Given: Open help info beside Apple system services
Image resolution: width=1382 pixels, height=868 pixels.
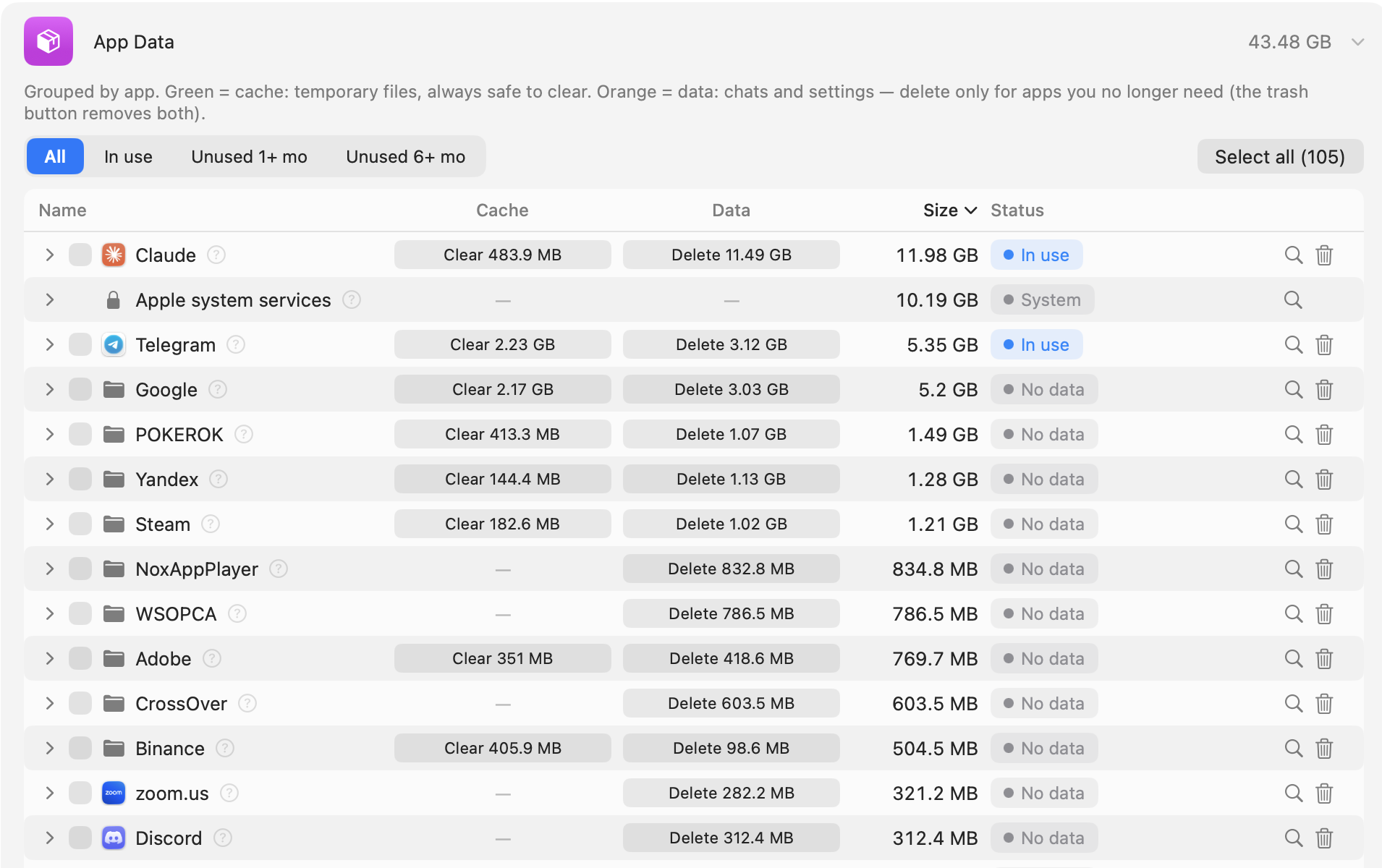Looking at the screenshot, I should (352, 299).
